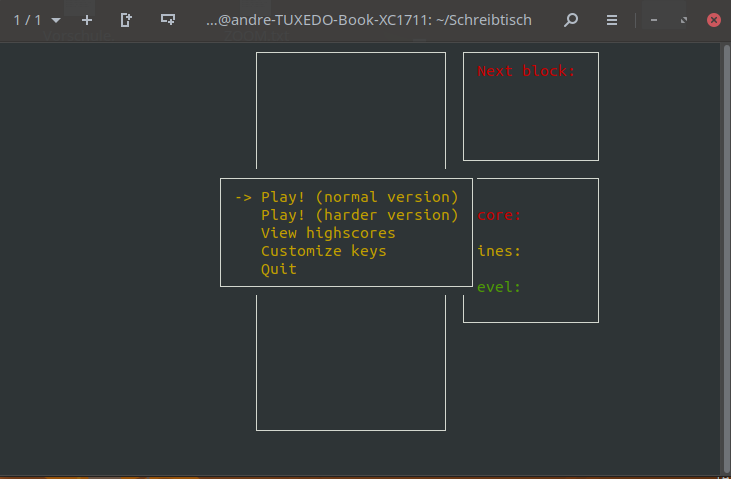The height and width of the screenshot is (479, 731).
Task: Select Play! (harder version)
Action: [359, 215]
